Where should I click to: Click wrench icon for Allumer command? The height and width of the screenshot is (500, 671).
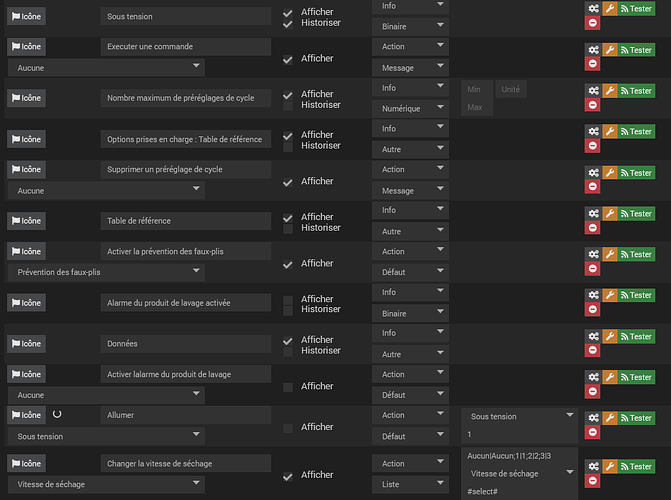click(x=608, y=418)
